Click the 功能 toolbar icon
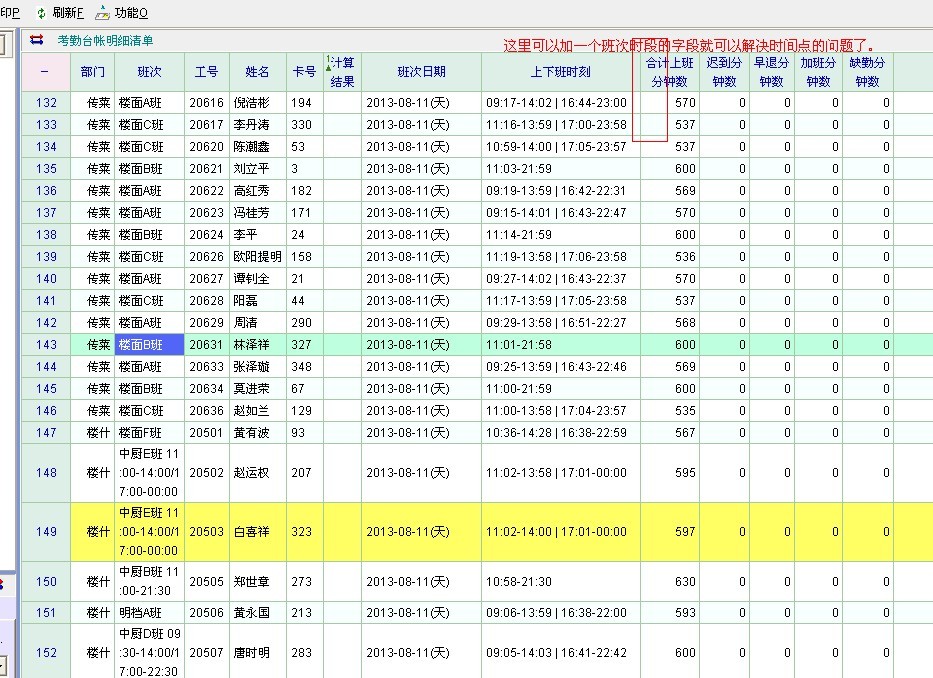This screenshot has height=678, width=933. [x=103, y=13]
